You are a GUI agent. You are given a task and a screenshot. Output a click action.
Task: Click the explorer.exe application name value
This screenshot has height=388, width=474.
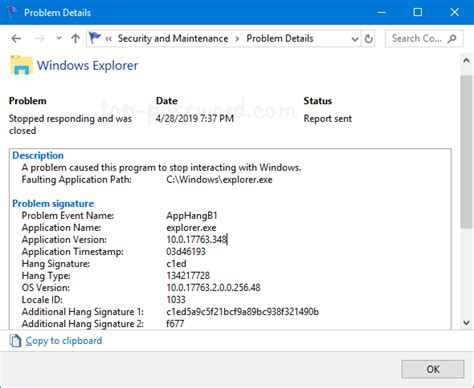(x=191, y=228)
